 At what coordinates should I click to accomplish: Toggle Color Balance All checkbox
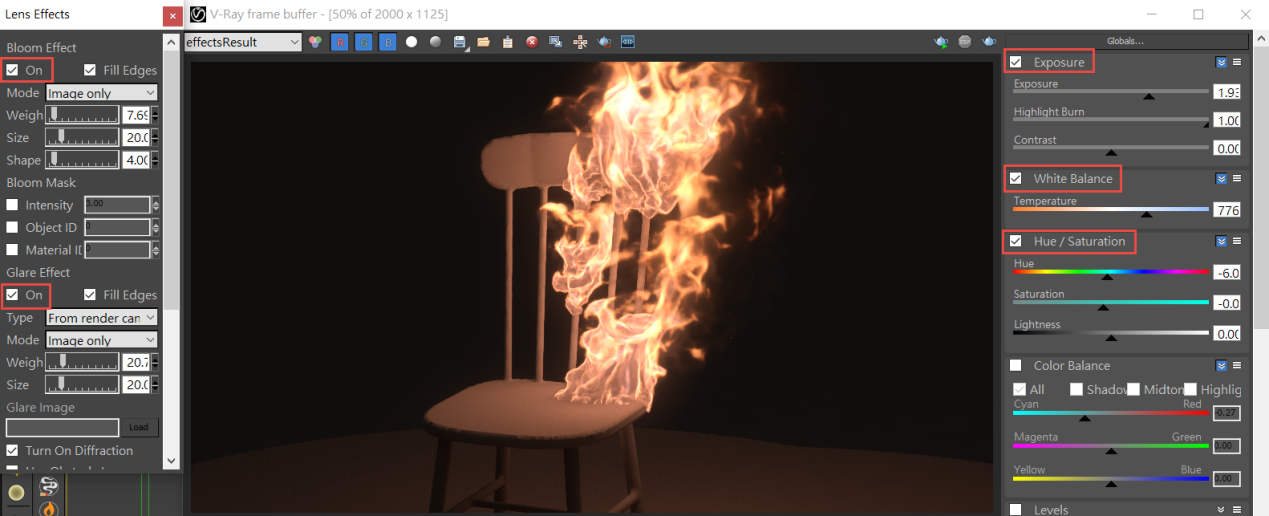1019,389
